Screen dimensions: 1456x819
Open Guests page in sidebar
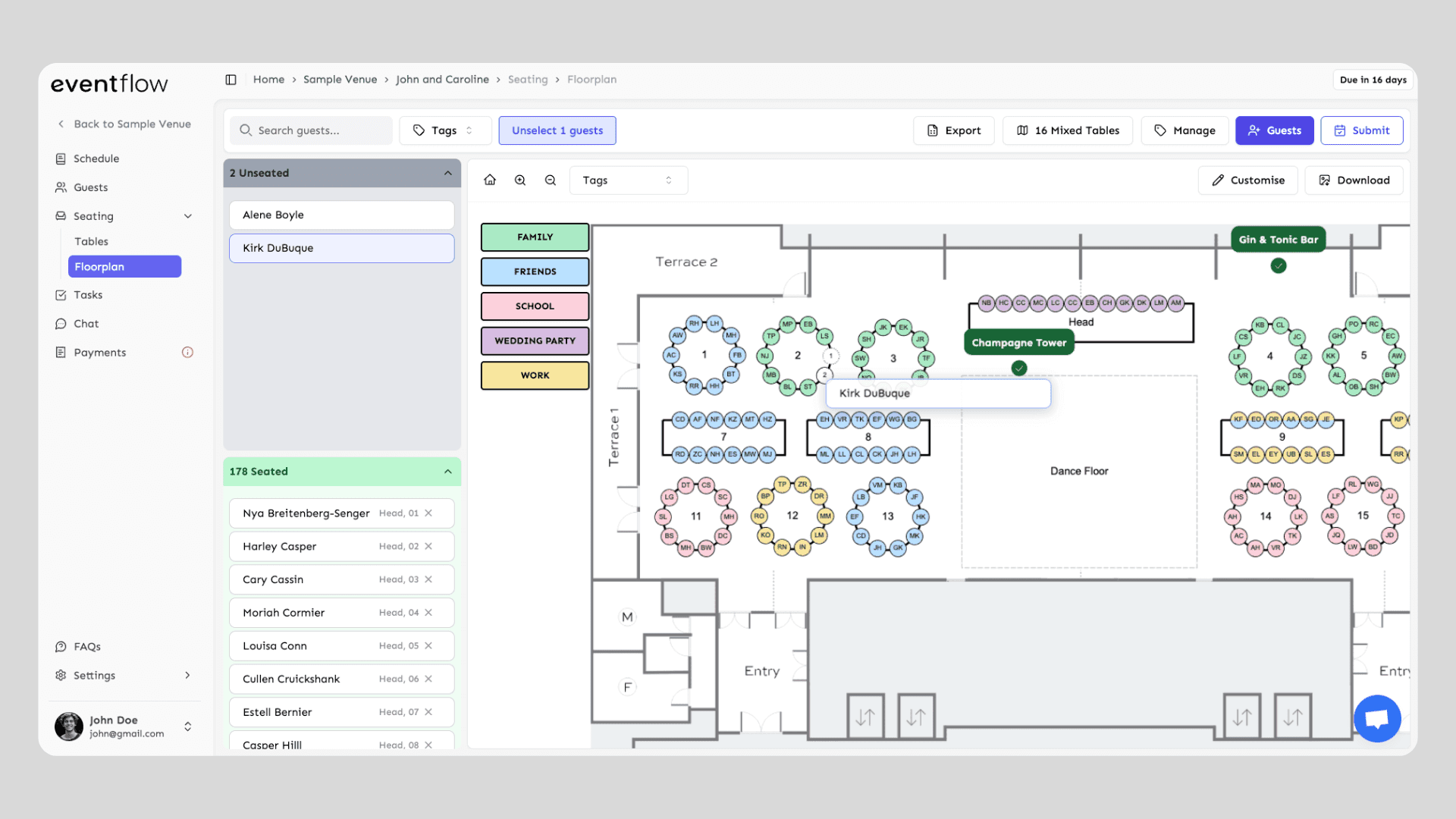[x=90, y=187]
